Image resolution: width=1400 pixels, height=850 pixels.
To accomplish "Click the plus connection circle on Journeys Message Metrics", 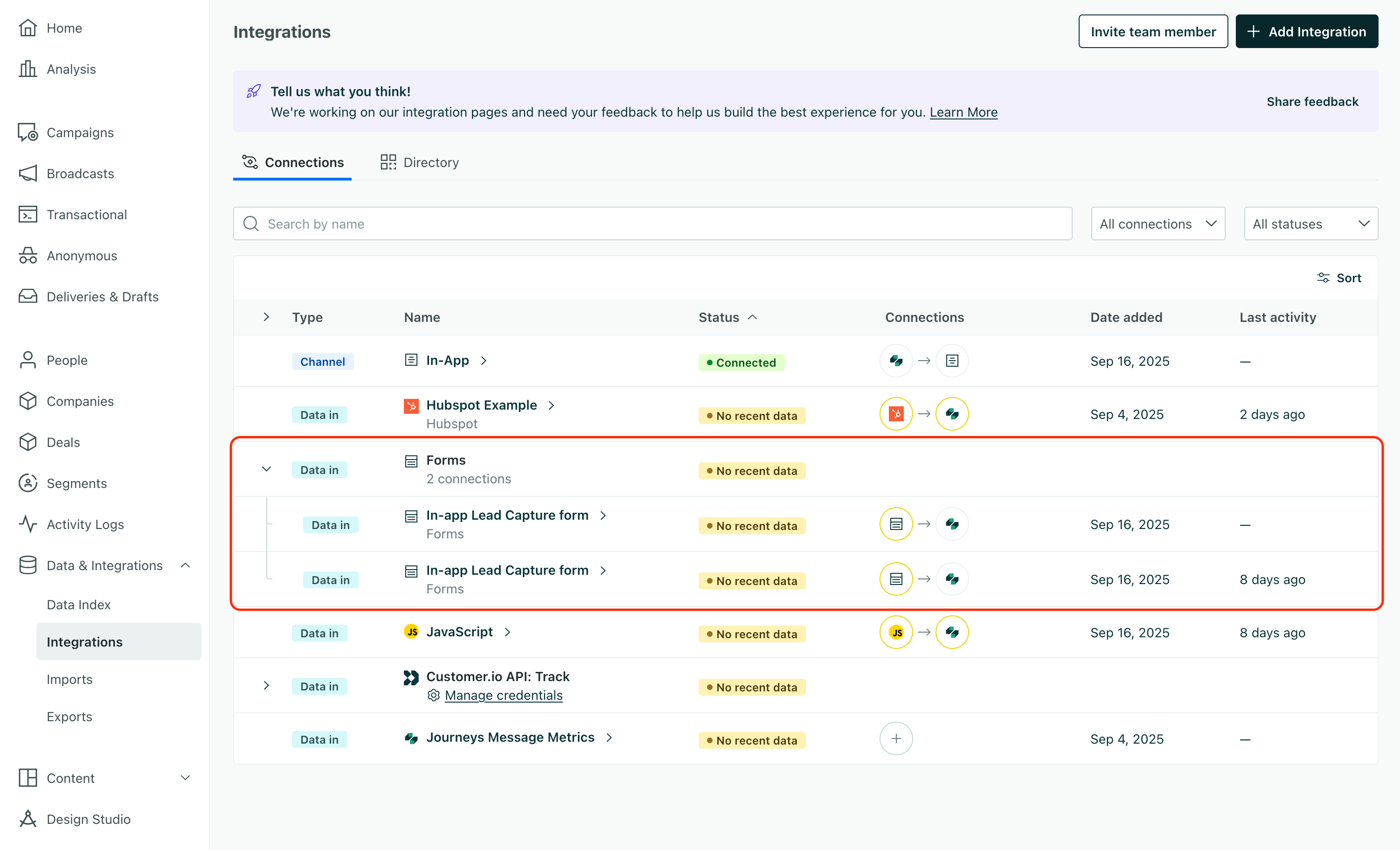I will click(896, 738).
